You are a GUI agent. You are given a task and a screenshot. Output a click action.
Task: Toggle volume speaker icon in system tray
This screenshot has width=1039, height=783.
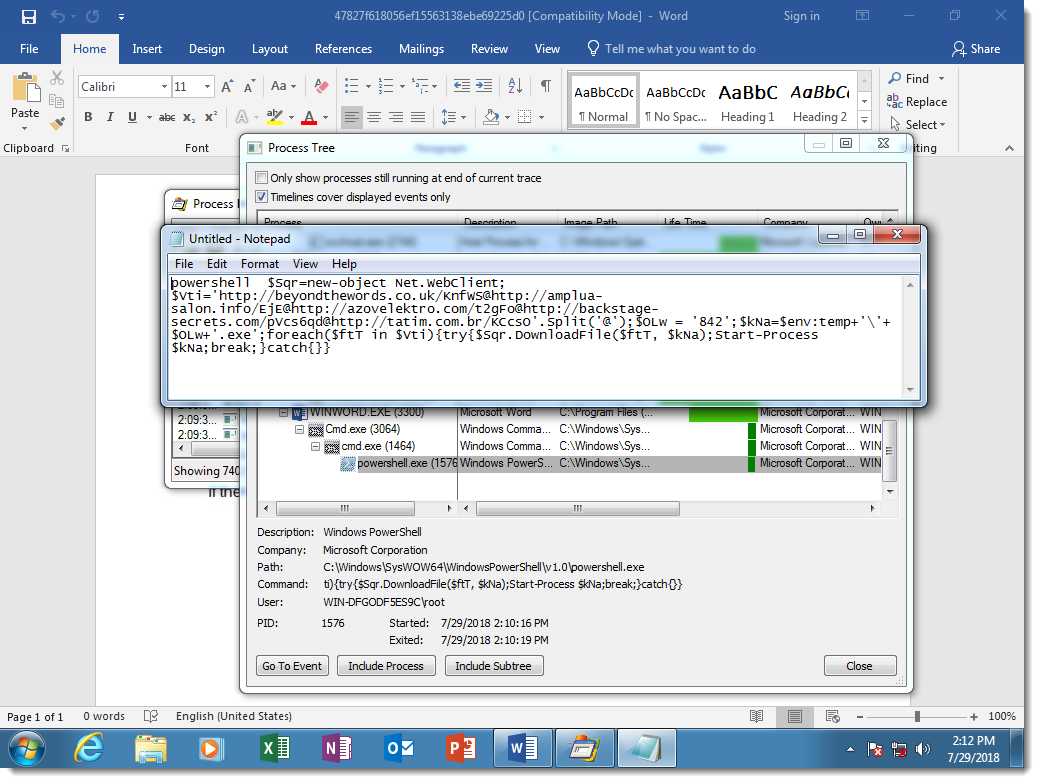(x=922, y=750)
